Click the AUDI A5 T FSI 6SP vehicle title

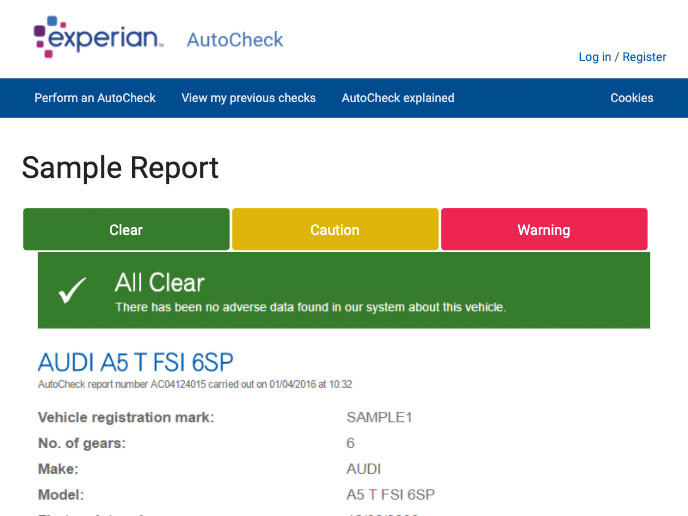[135, 362]
